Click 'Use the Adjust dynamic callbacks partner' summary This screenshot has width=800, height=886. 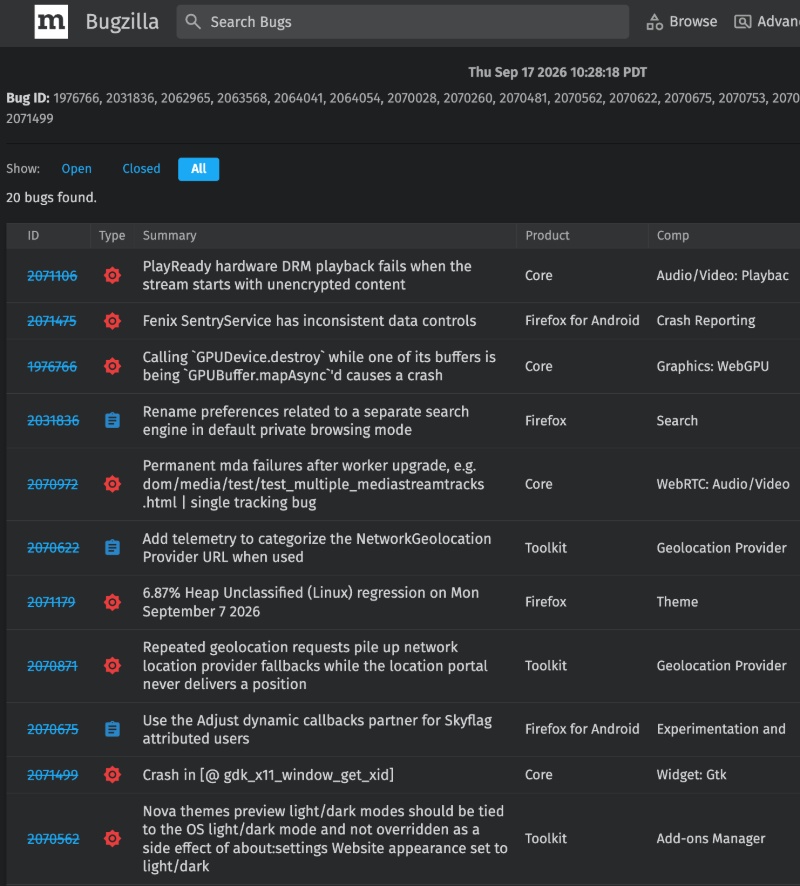(317, 729)
